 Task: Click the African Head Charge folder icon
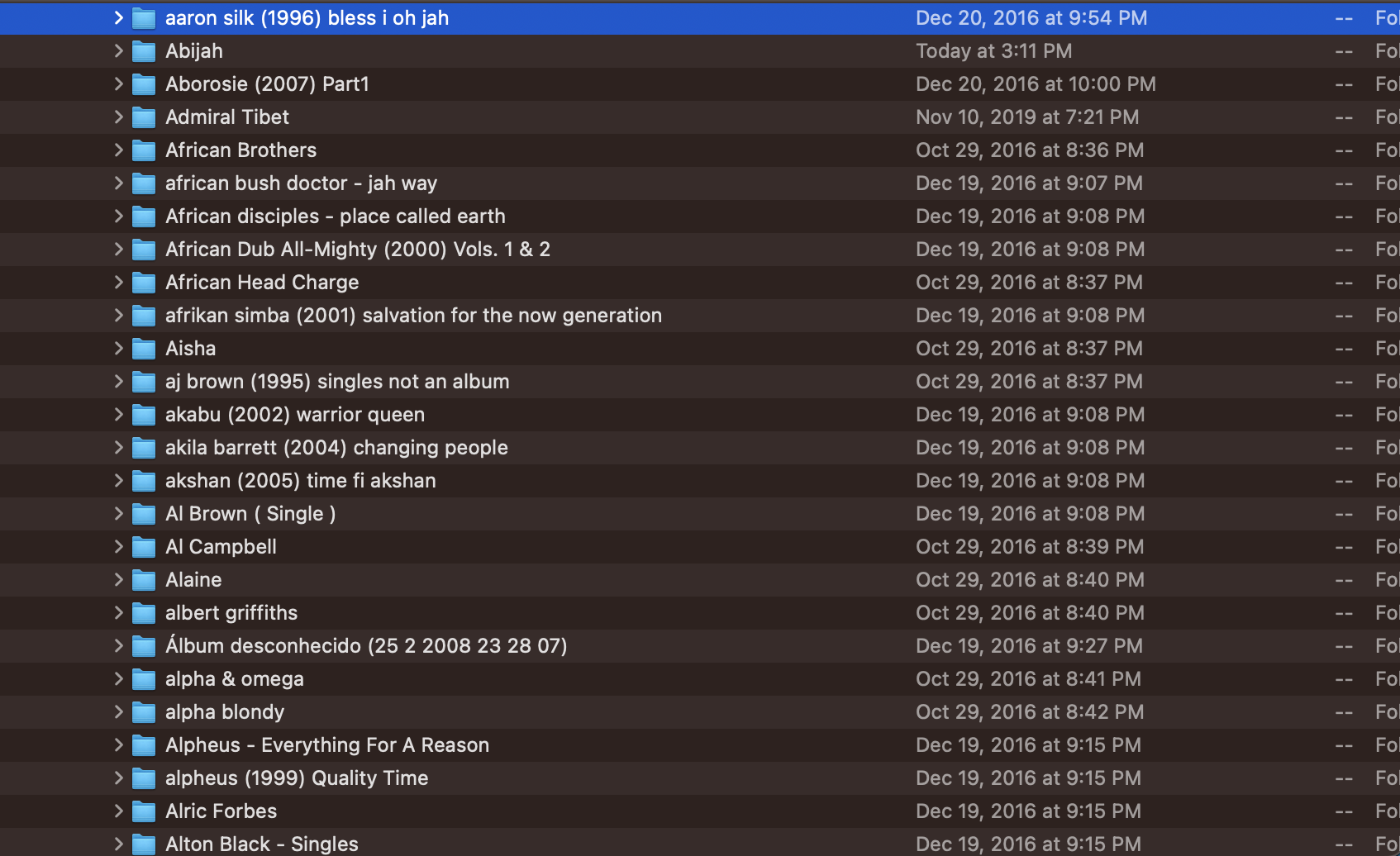pos(144,283)
